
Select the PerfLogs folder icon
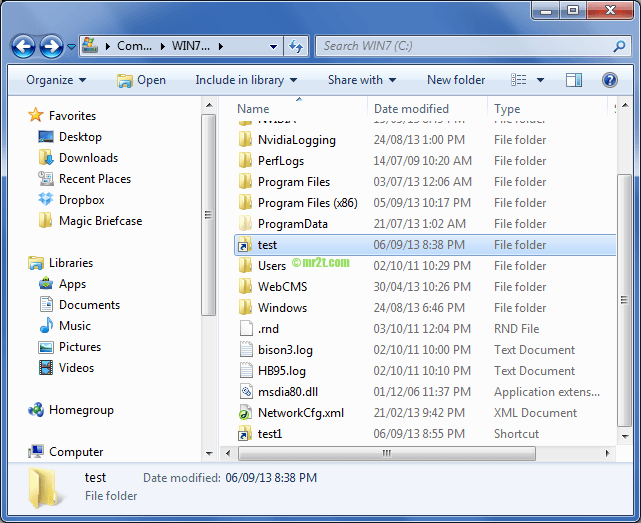coord(245,160)
